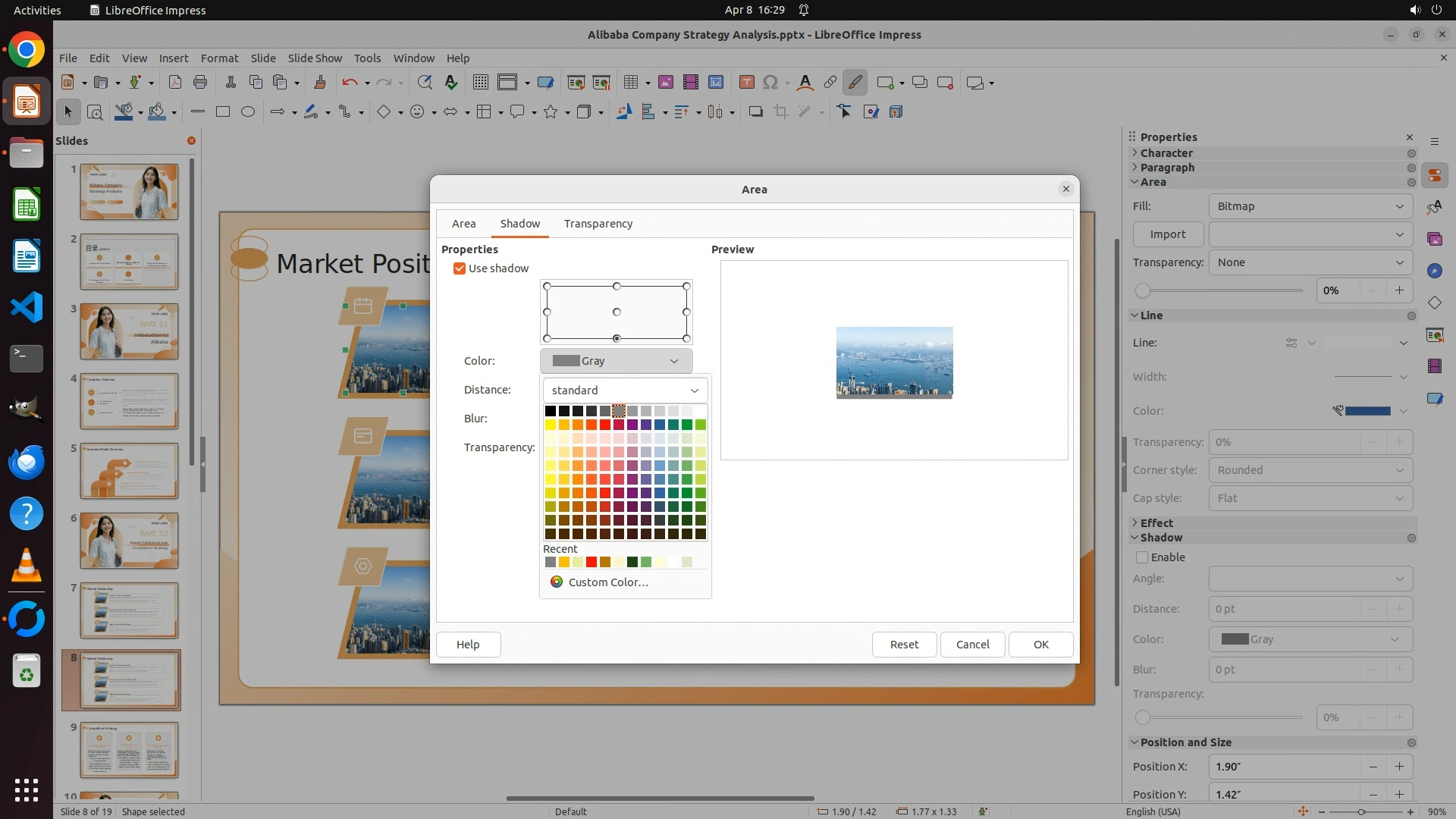Open the Custom Color picker

[x=607, y=582]
